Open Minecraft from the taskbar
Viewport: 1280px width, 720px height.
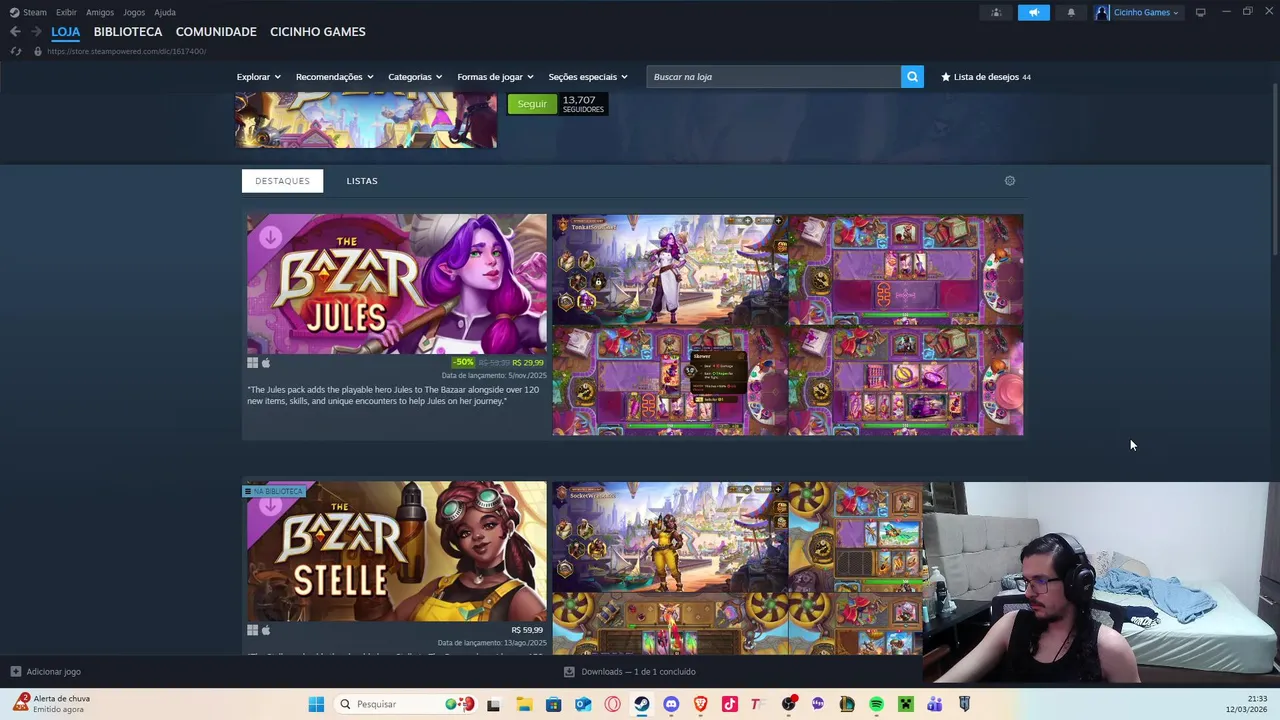pos(905,704)
